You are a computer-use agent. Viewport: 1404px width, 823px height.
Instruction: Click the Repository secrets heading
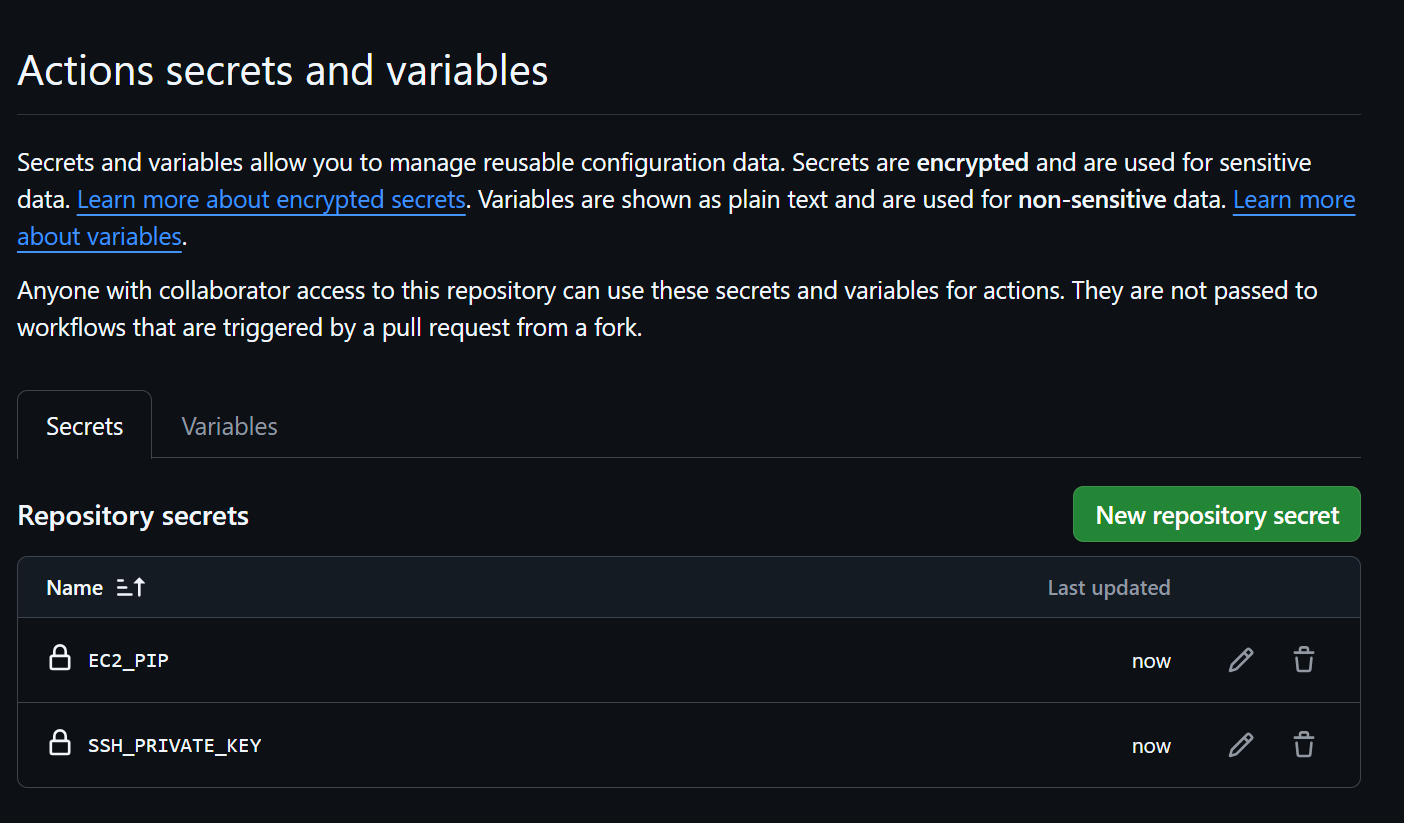(x=134, y=516)
